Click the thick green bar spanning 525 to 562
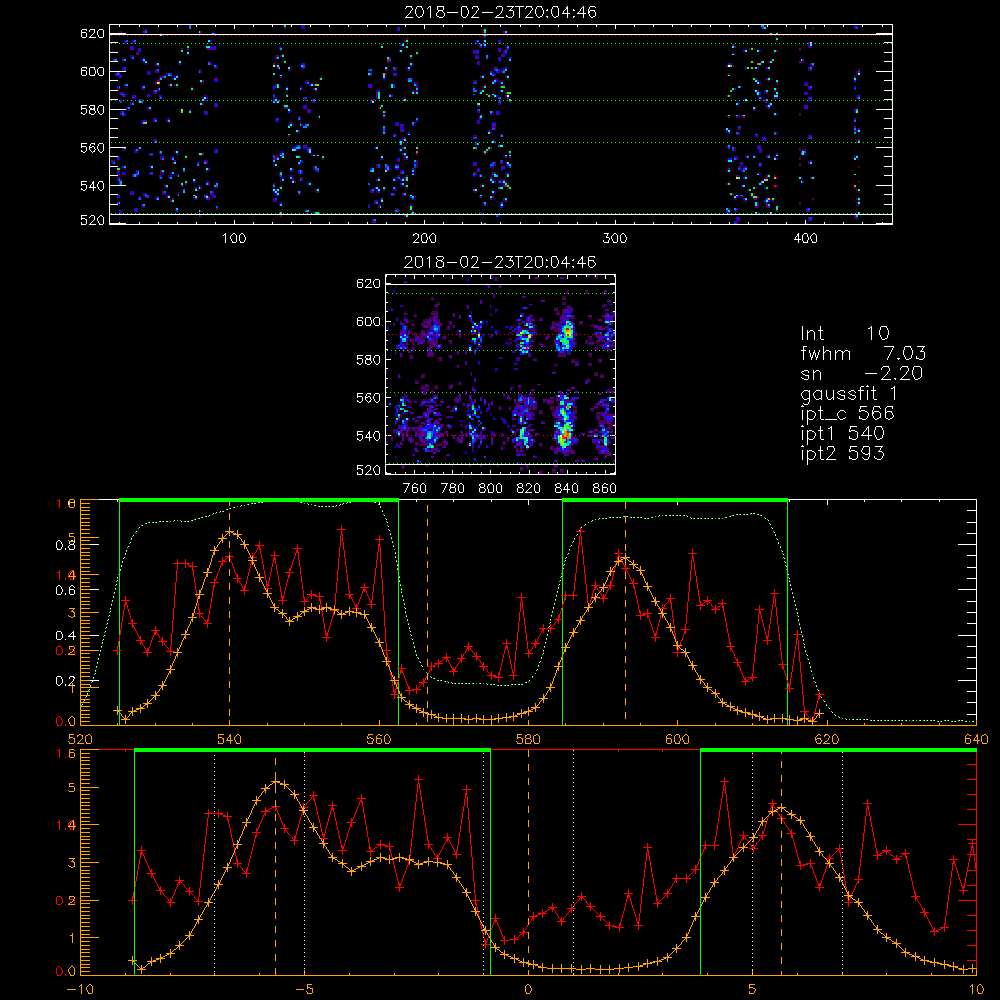 pos(259,500)
